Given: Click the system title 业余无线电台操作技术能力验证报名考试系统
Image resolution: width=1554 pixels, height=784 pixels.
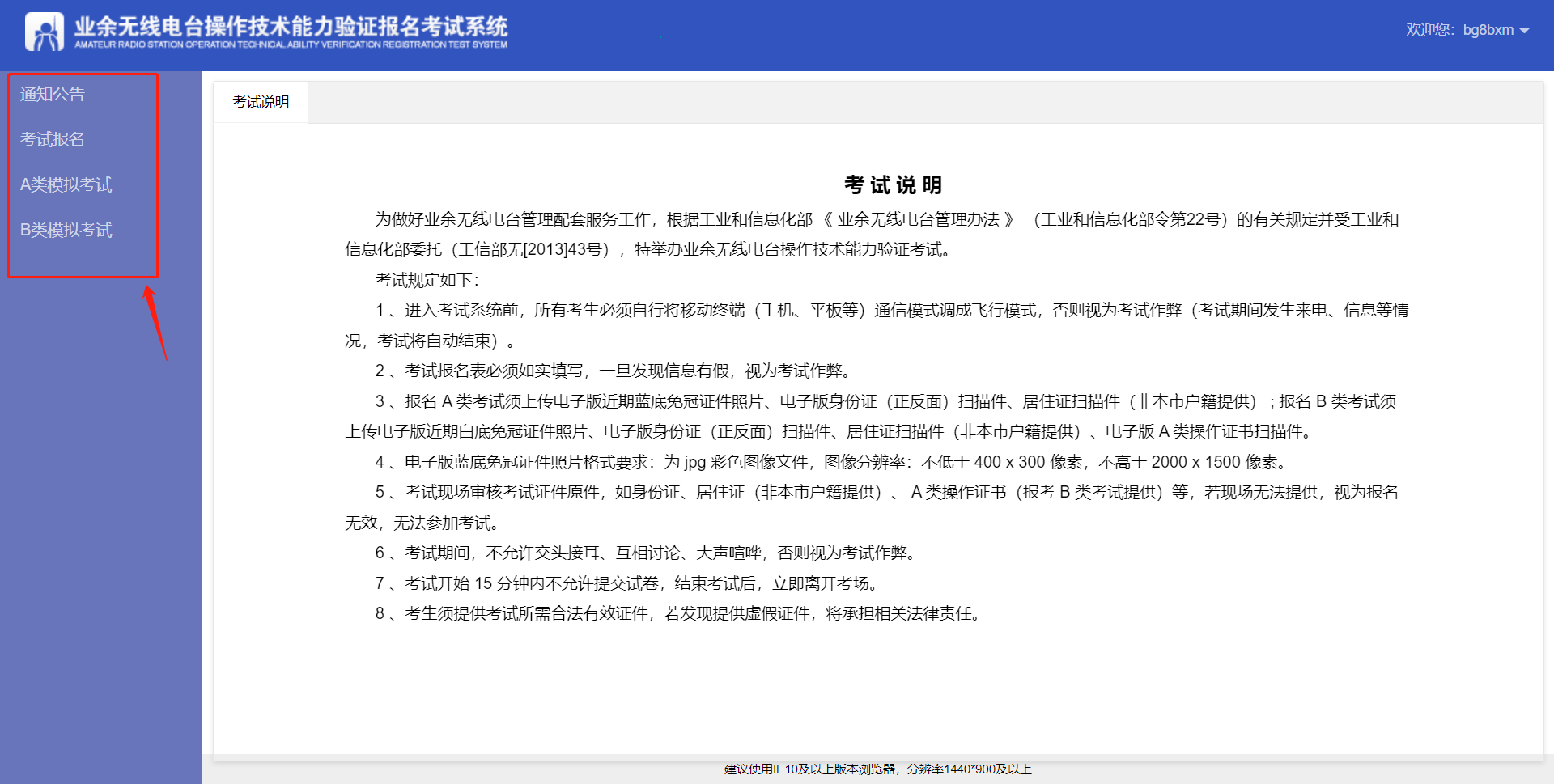Looking at the screenshot, I should coord(291,26).
